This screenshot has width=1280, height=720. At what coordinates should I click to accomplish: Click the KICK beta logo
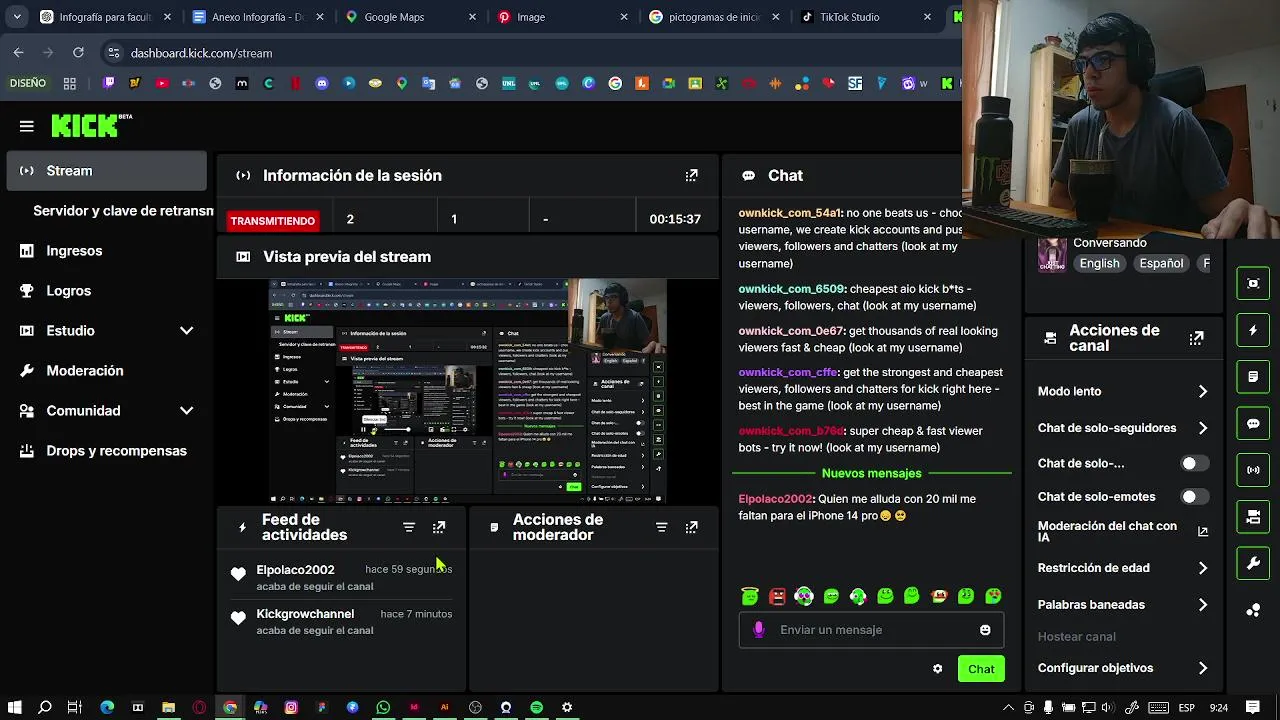point(91,125)
